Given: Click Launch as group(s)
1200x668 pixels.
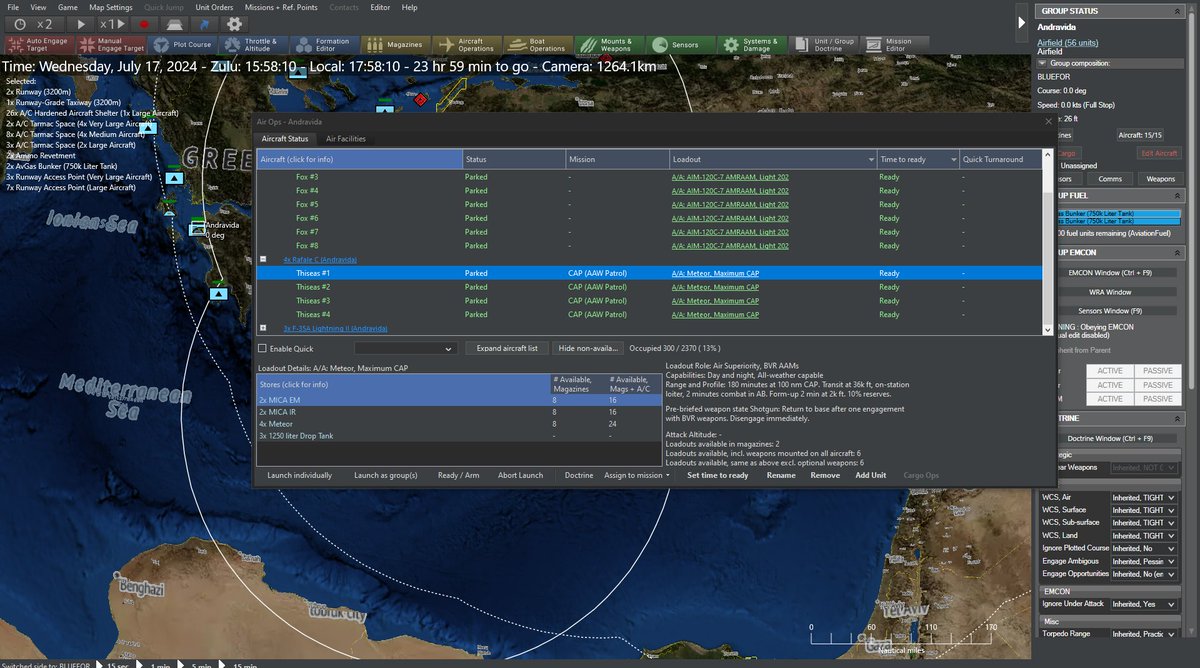Looking at the screenshot, I should tap(385, 476).
